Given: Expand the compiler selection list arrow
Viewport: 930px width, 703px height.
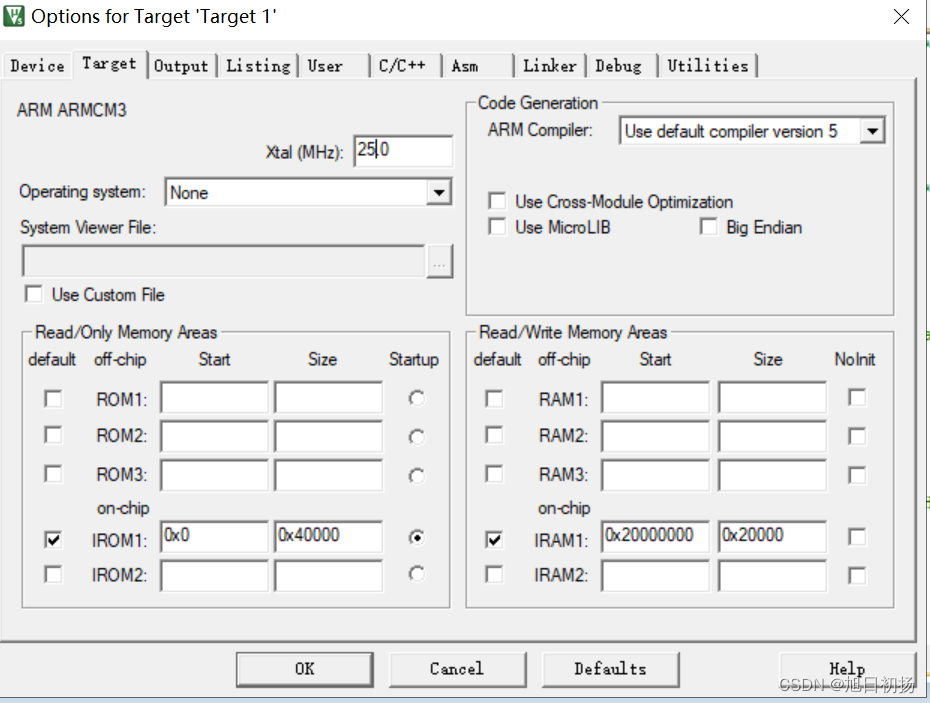Looking at the screenshot, I should [872, 130].
